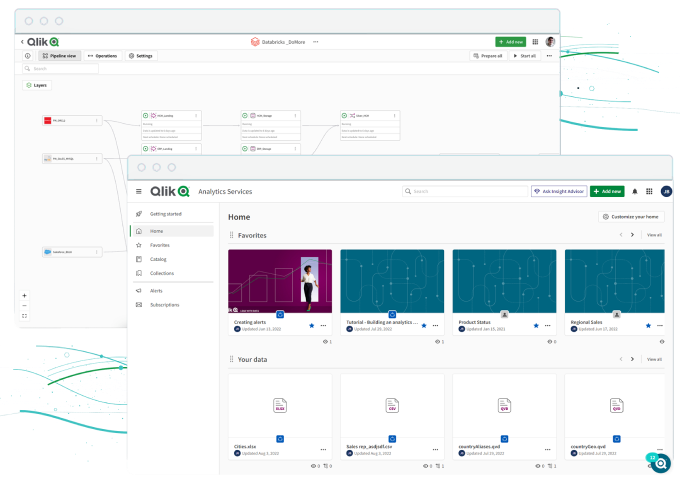Click zoom in on pipeline canvas
Image resolution: width=680 pixels, height=480 pixels.
coord(24,295)
